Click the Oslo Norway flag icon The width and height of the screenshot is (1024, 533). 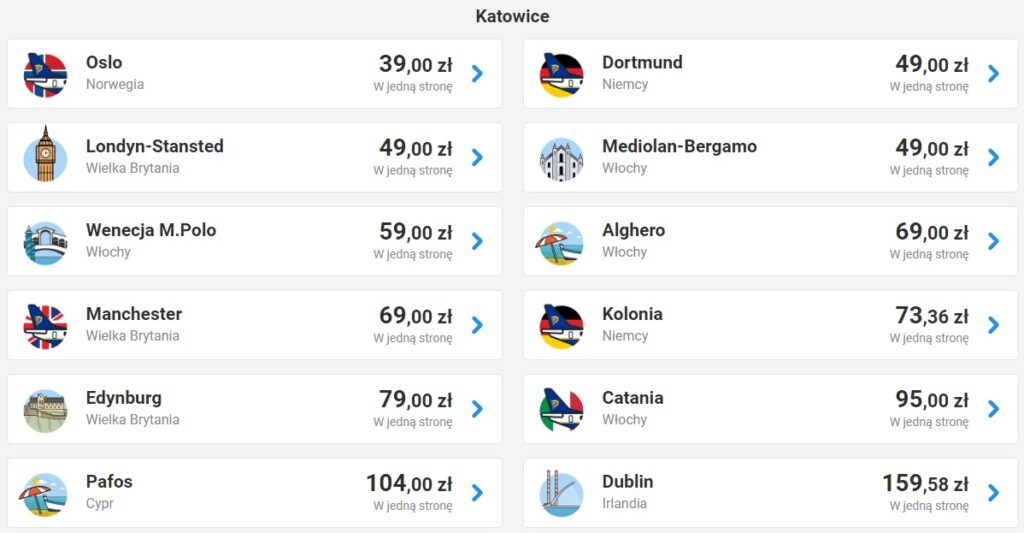pos(45,74)
